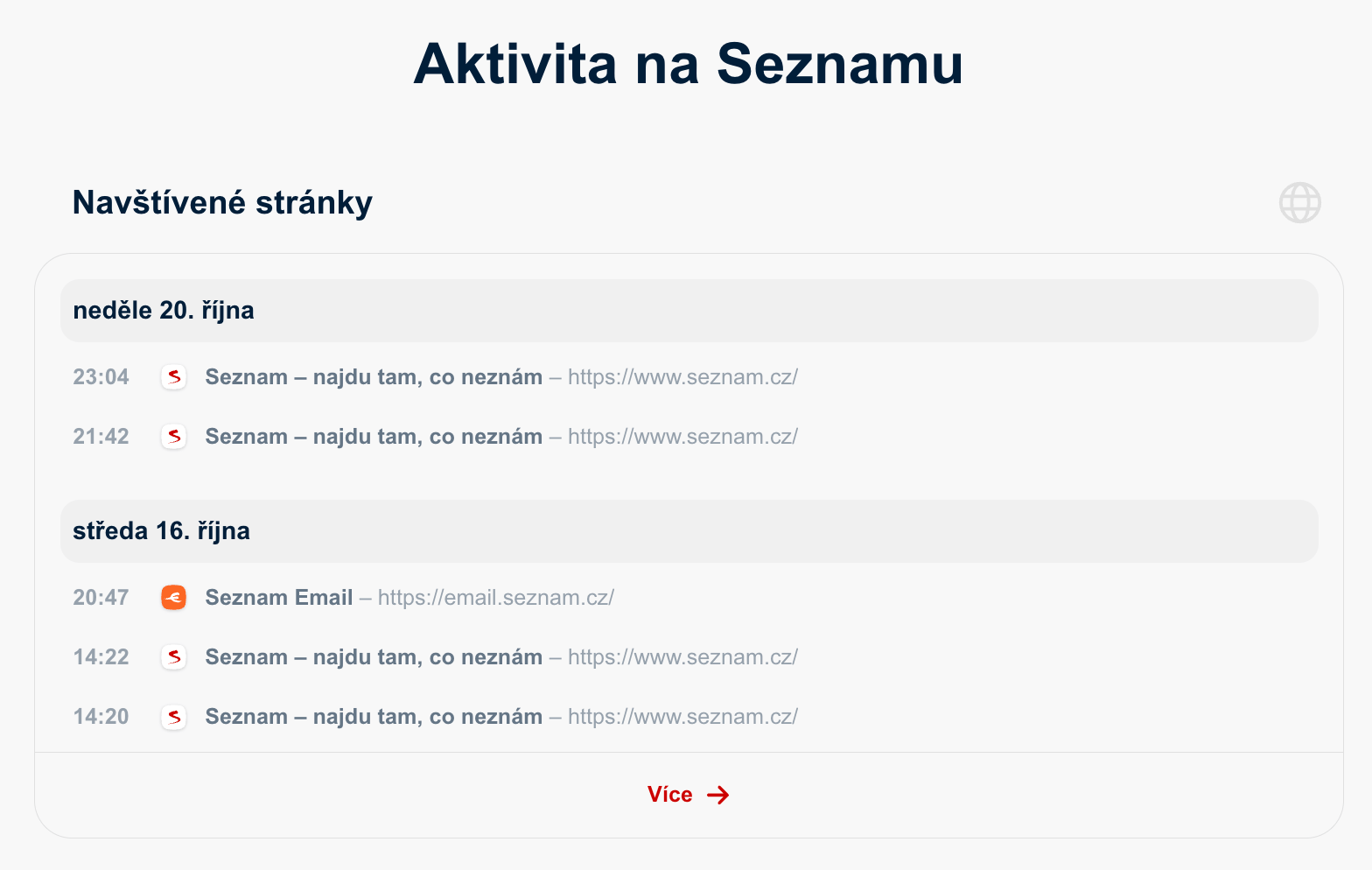Click the Seznam favicon on the 14:22 entry

[174, 657]
